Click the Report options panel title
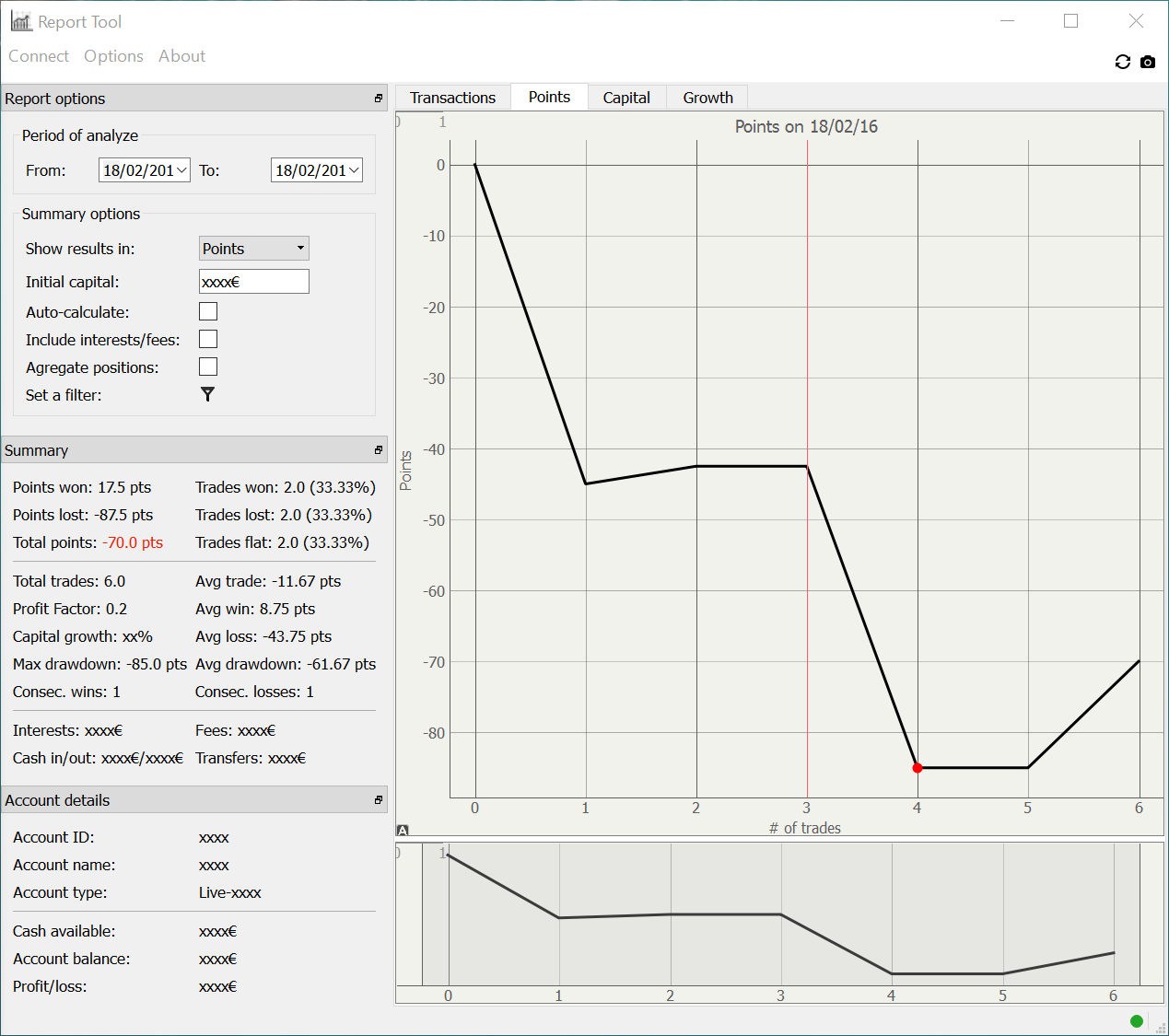The image size is (1169, 1036). point(54,99)
